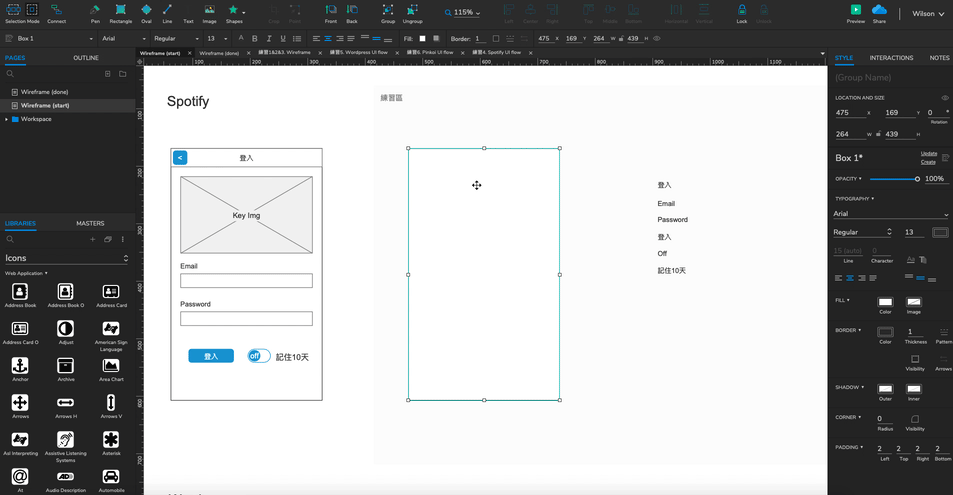Apply bullet list formatting
Image resolution: width=953 pixels, height=495 pixels.
[297, 38]
